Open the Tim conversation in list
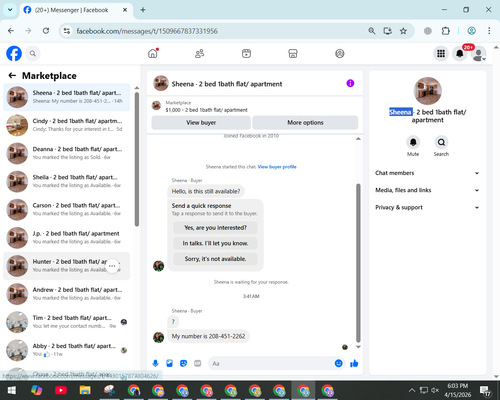The image size is (500, 400). (x=67, y=322)
